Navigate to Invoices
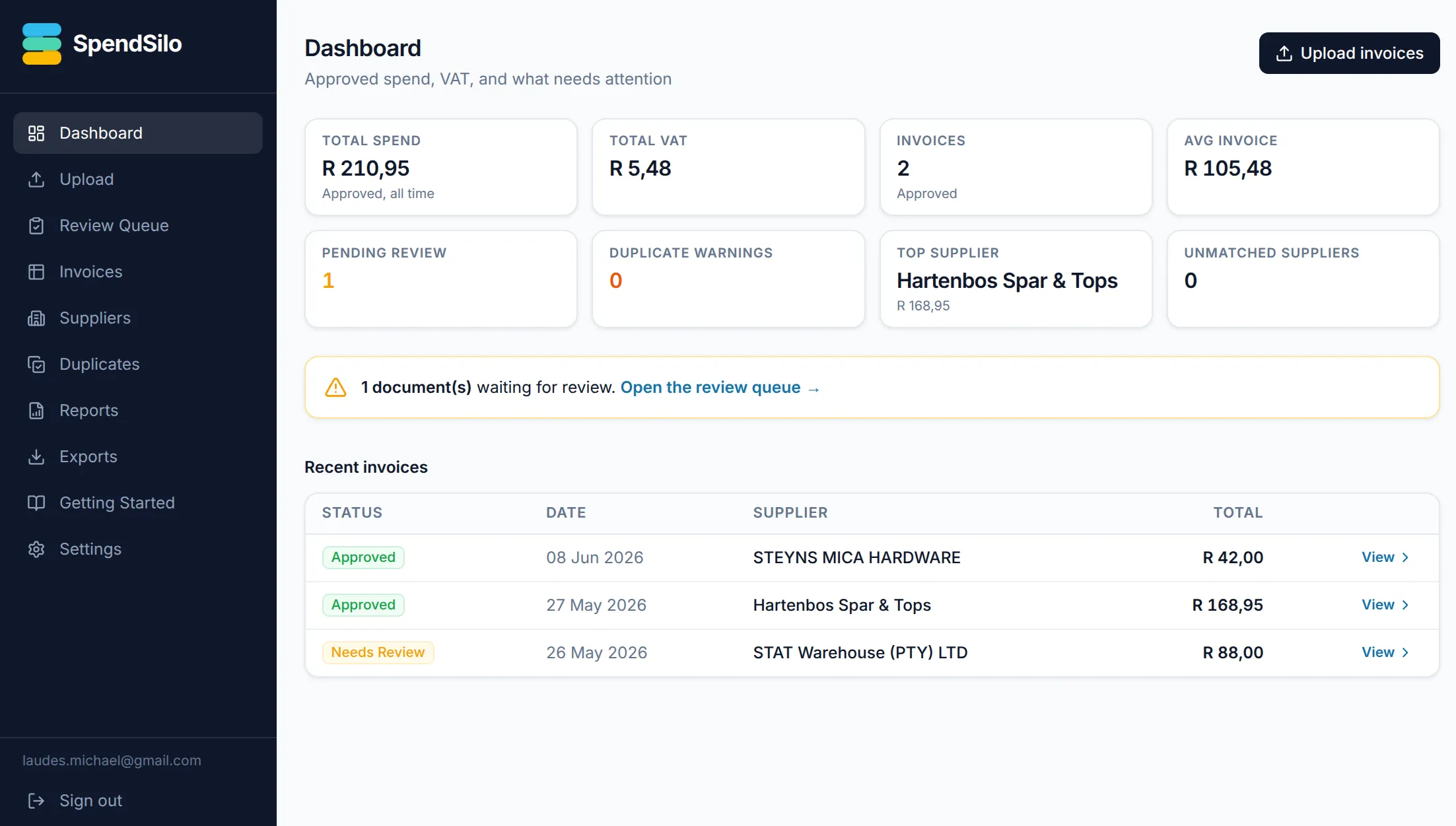This screenshot has height=826, width=1456. click(138, 272)
